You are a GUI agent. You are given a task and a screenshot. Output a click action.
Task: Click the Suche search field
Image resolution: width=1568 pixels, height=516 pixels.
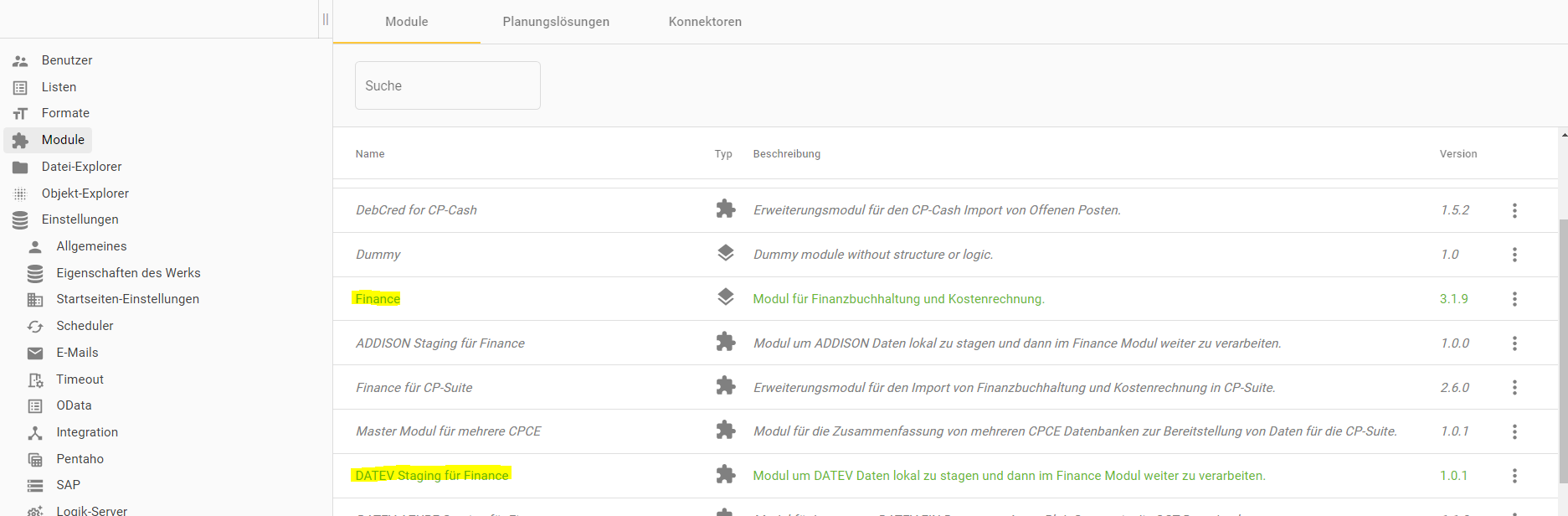pyautogui.click(x=447, y=85)
